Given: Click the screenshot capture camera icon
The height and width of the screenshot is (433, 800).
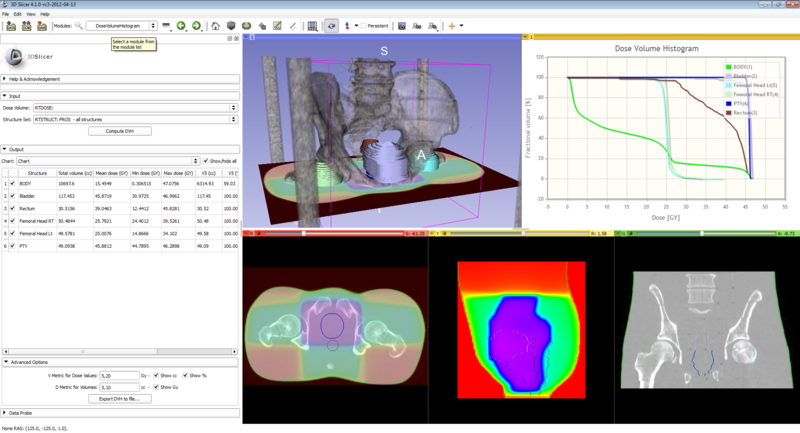Looking at the screenshot, I should tap(402, 26).
